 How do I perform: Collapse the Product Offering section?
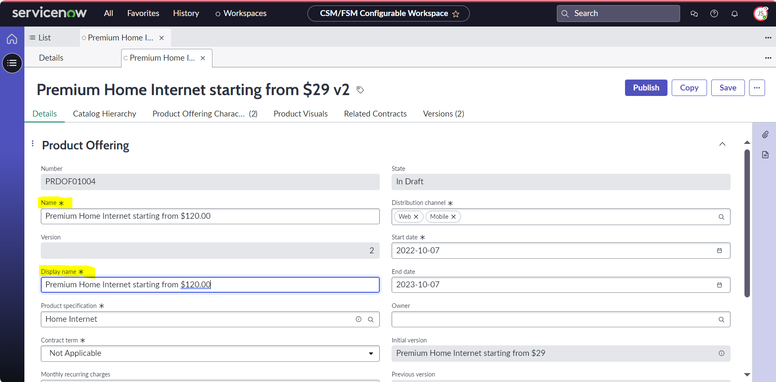click(722, 144)
